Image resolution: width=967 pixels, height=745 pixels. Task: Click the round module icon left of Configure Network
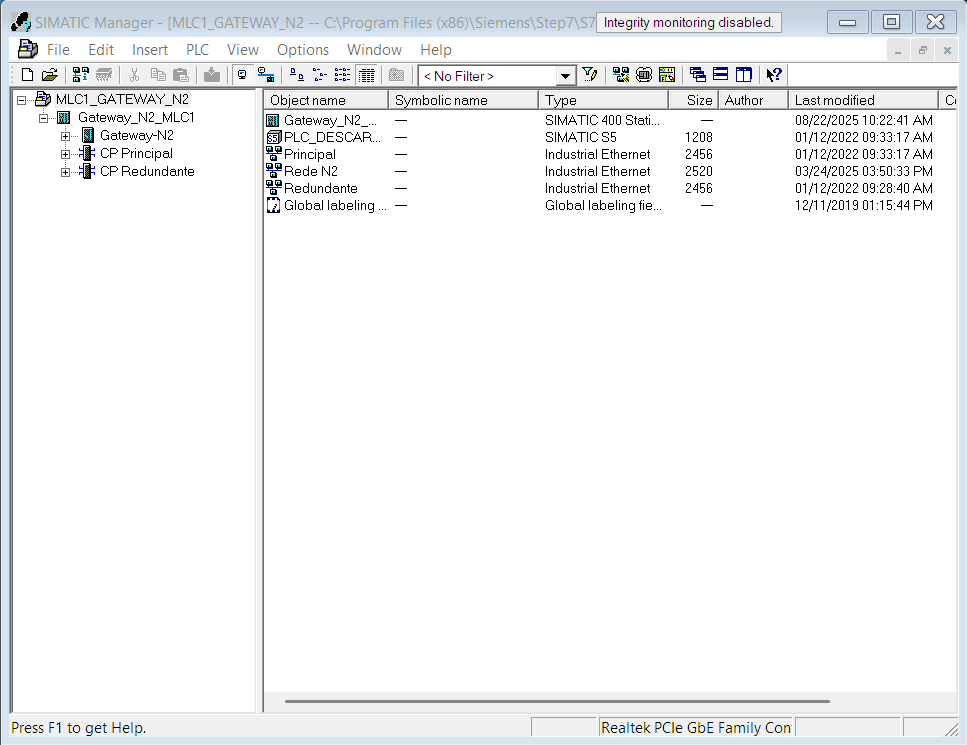click(x=644, y=75)
